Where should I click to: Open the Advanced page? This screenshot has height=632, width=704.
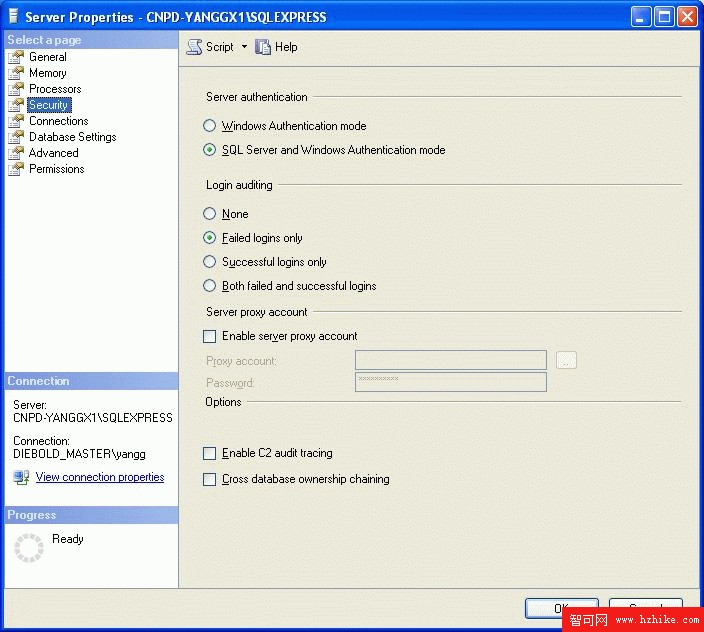[x=53, y=153]
